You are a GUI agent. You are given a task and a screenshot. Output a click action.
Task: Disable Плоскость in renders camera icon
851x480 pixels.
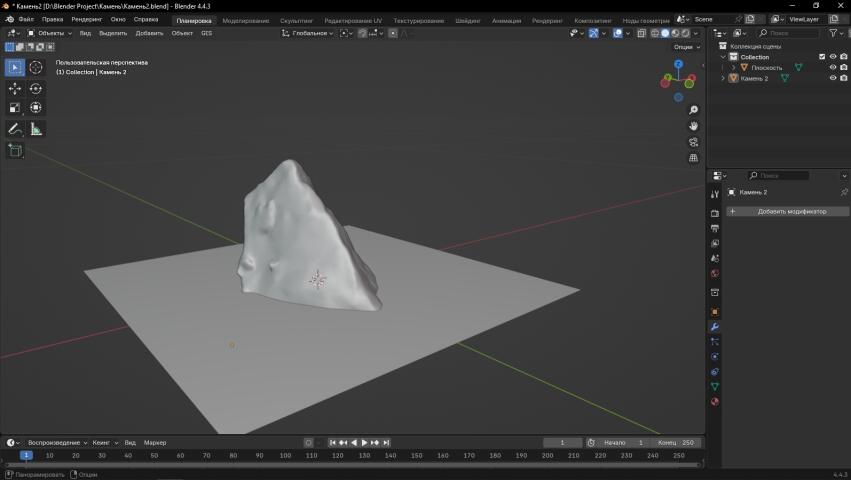pyautogui.click(x=843, y=67)
